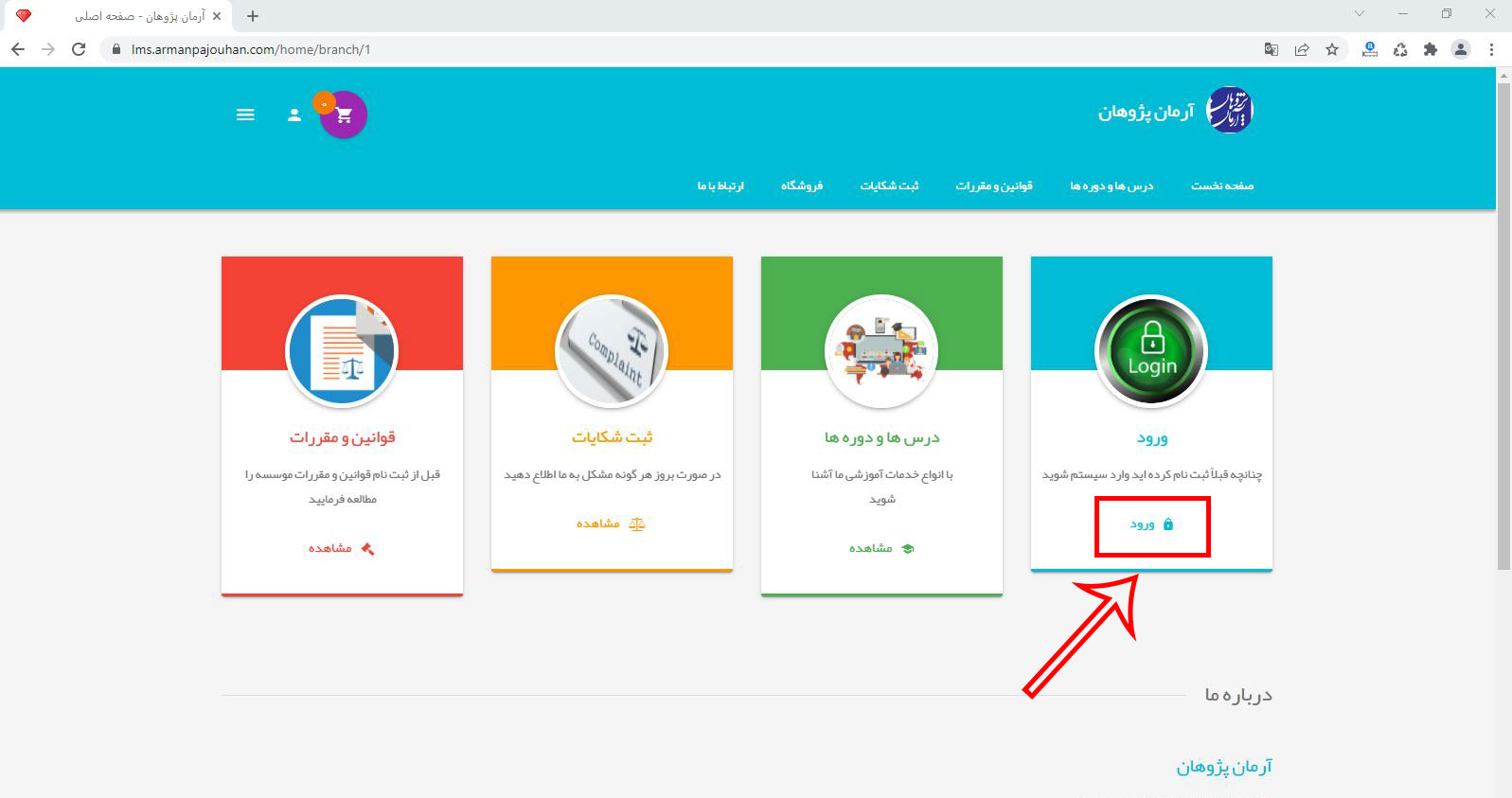
Task: Click the ورود login button with lock
Action: coord(1151,524)
